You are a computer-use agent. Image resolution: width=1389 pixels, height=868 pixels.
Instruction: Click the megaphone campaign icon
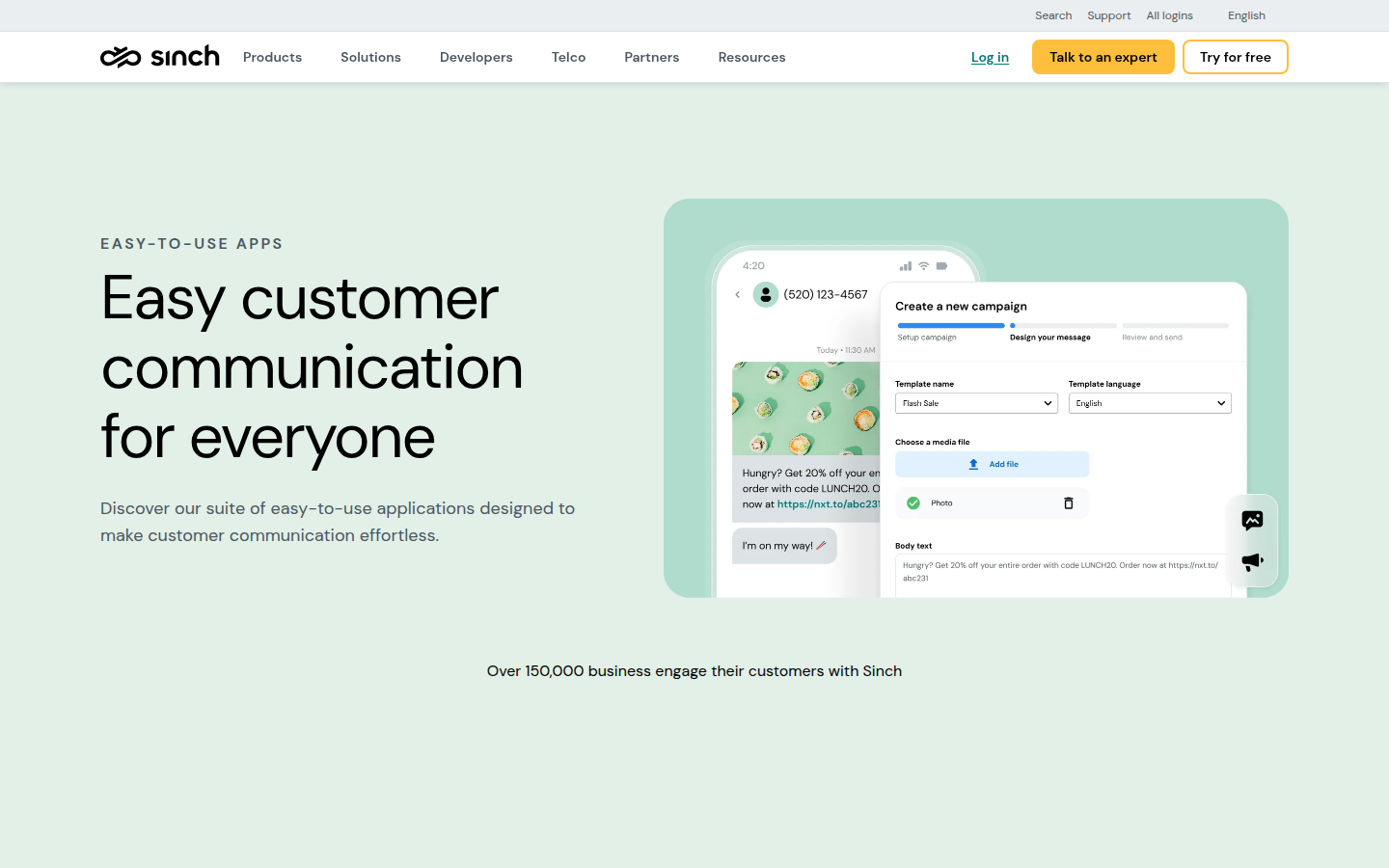(x=1252, y=561)
